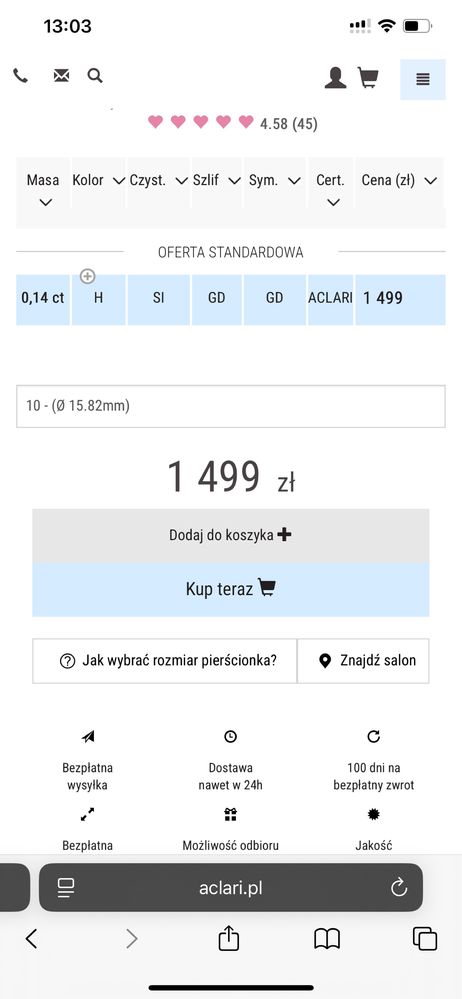The height and width of the screenshot is (999, 462).
Task: Open the user account icon
Action: tap(335, 78)
